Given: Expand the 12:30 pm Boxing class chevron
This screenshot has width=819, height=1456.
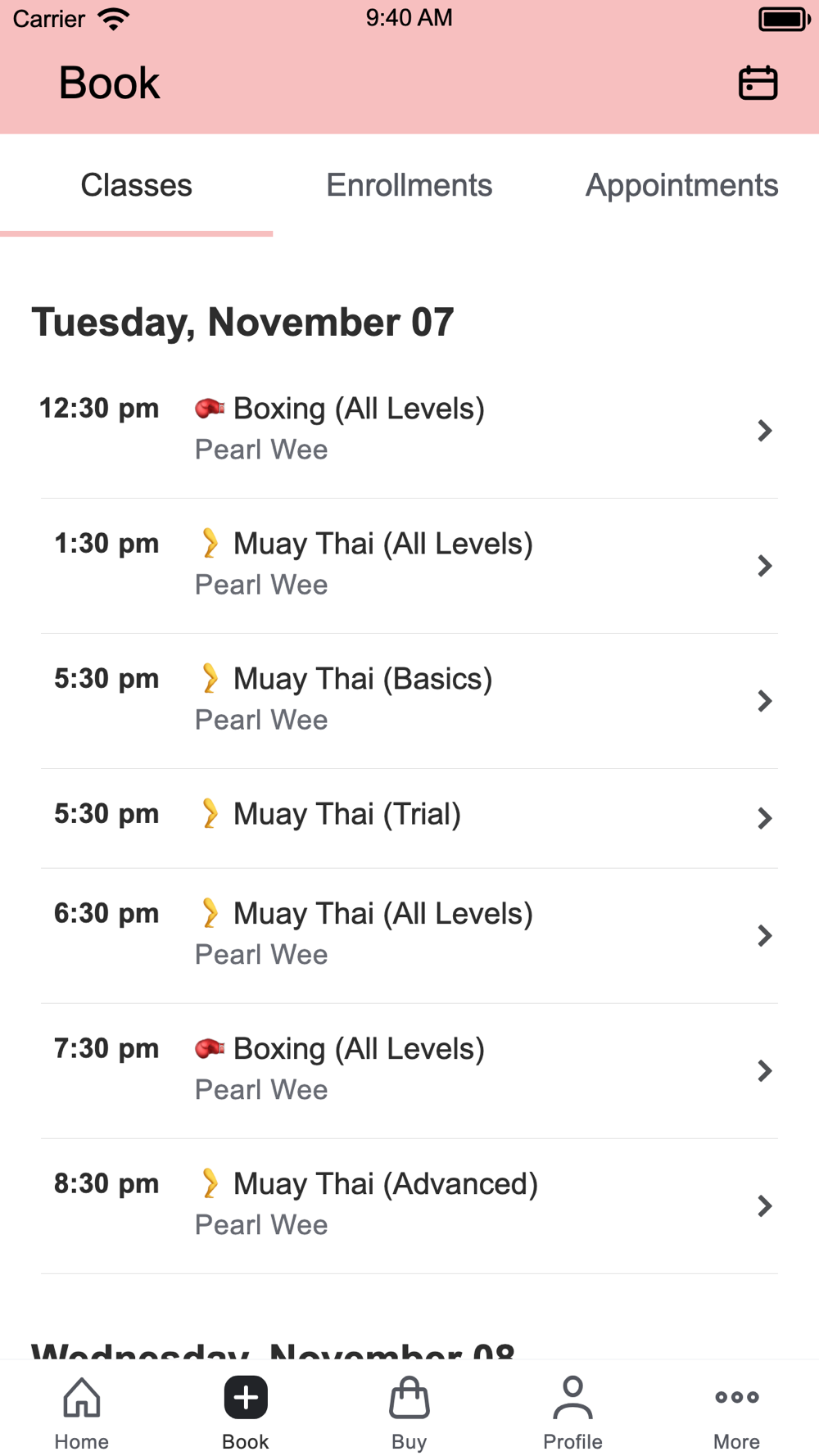Looking at the screenshot, I should [764, 431].
